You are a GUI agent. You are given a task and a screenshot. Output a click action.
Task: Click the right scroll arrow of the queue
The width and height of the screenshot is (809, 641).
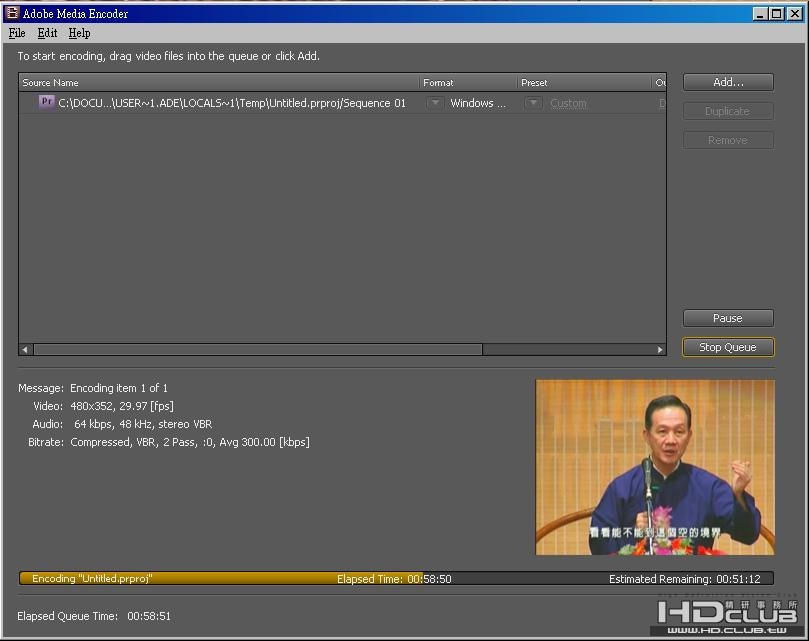660,349
